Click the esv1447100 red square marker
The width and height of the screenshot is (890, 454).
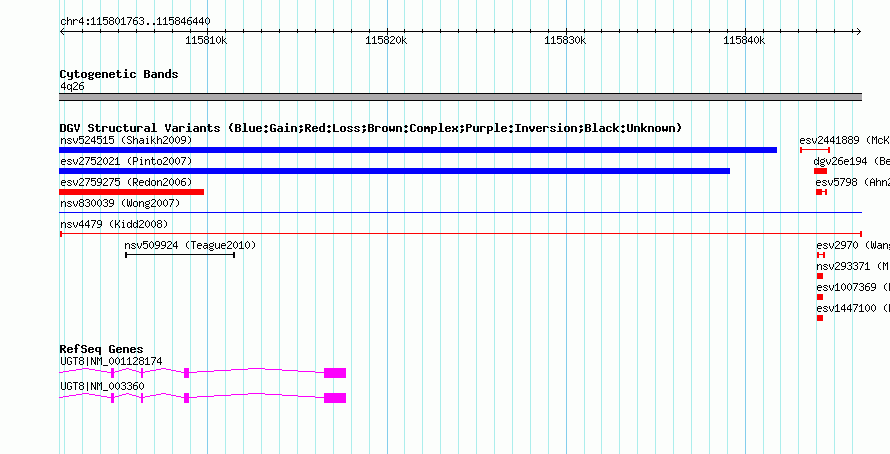[820, 318]
